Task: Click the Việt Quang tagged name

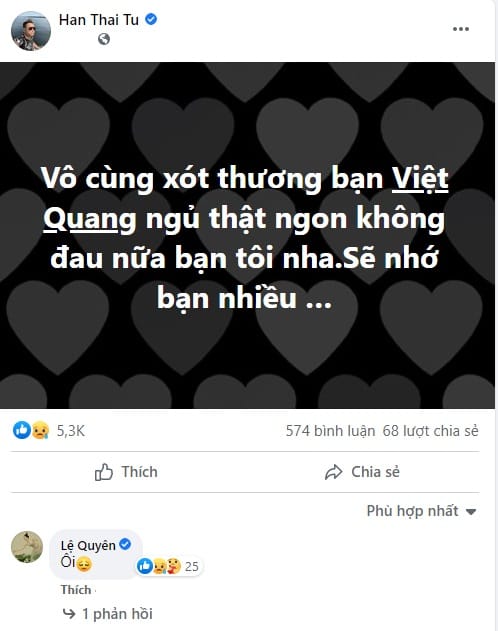Action: [x=246, y=198]
